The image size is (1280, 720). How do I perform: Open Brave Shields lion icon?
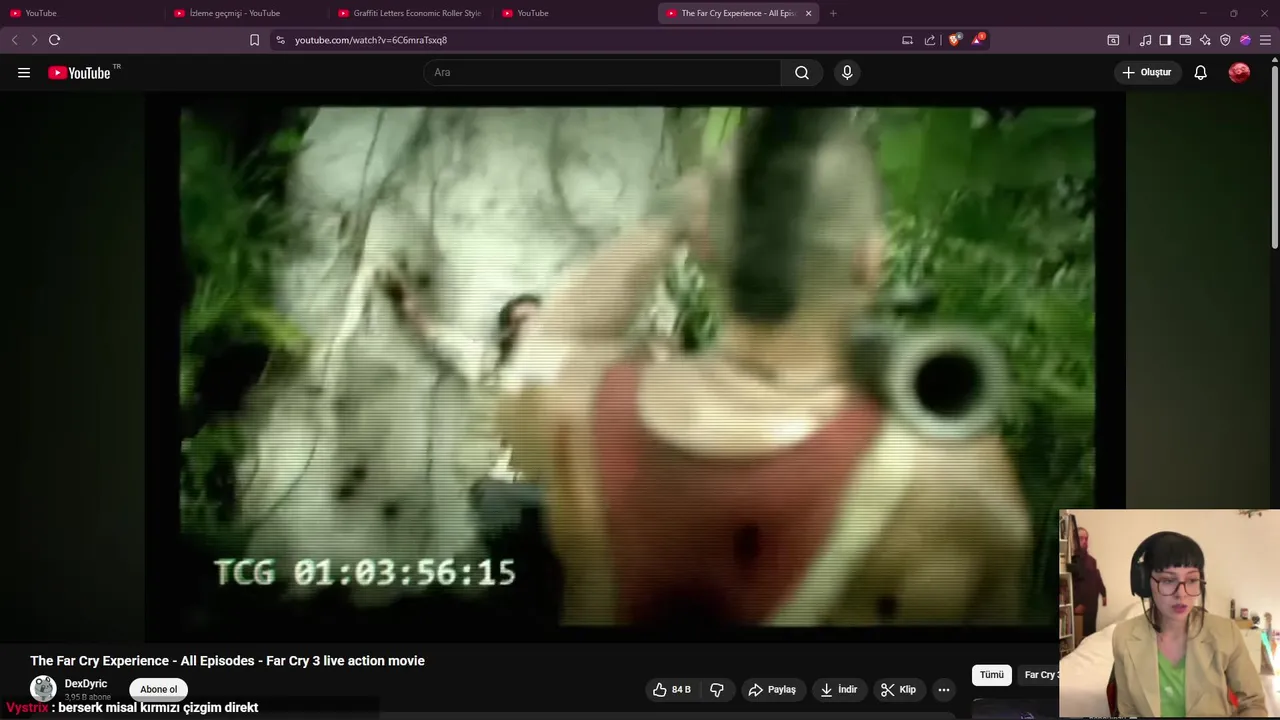click(x=954, y=40)
